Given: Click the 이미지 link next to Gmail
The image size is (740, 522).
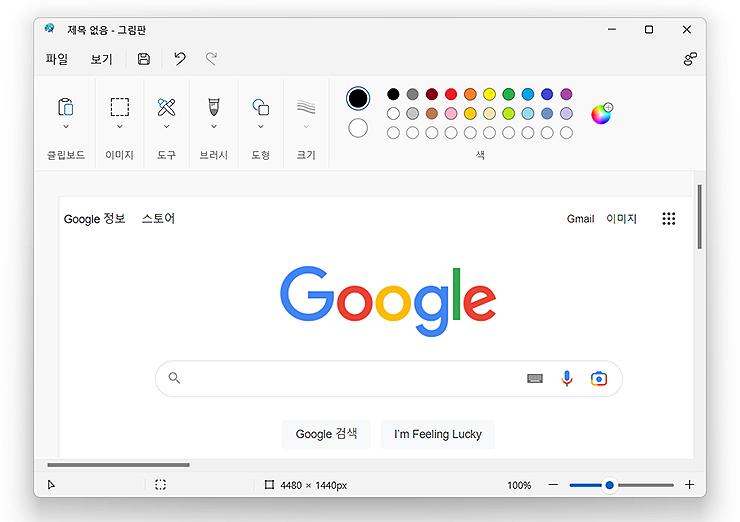Looking at the screenshot, I should click(x=622, y=219).
